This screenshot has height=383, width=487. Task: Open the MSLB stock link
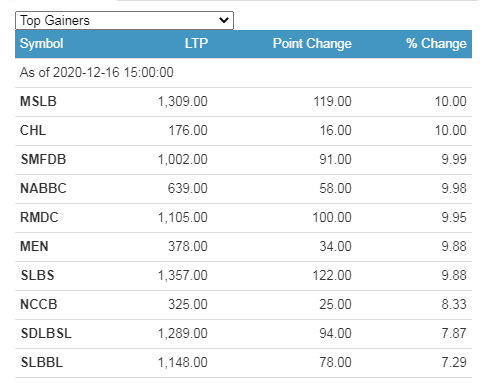[38, 101]
